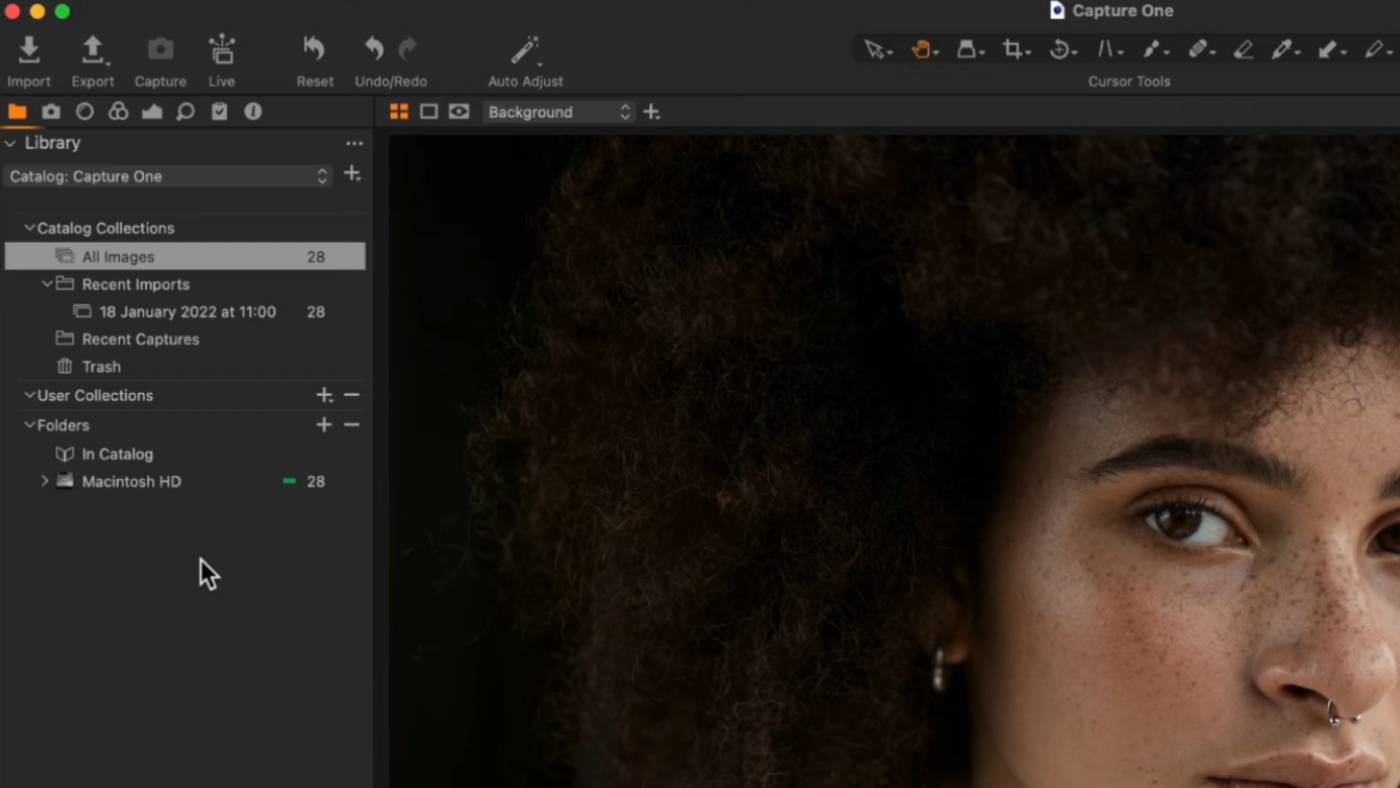Open the Background layer dropdown
Viewport: 1400px width, 788px height.
558,112
